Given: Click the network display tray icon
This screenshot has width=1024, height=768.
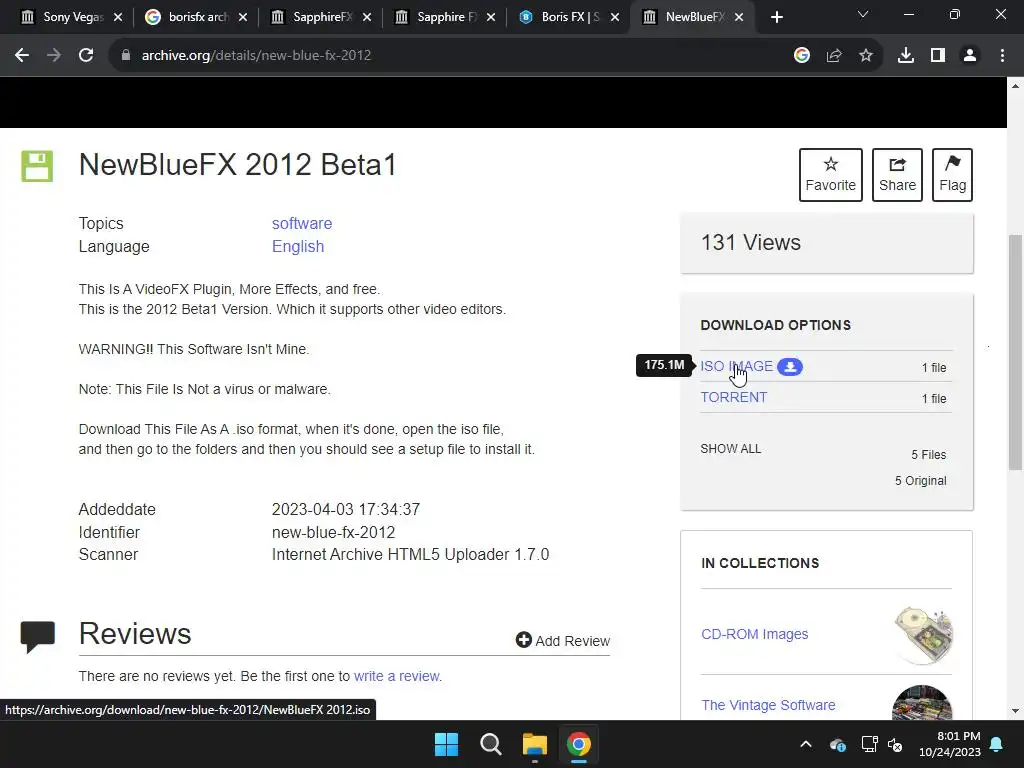Looking at the screenshot, I should [869, 744].
